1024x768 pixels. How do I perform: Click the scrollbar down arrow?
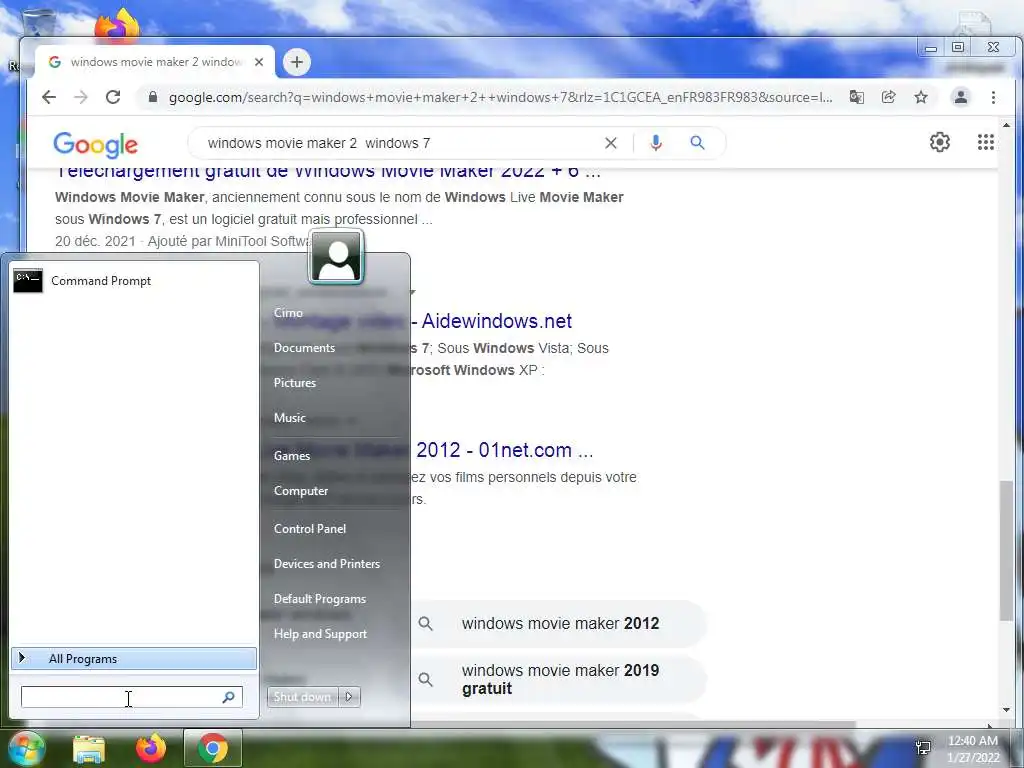(1006, 710)
